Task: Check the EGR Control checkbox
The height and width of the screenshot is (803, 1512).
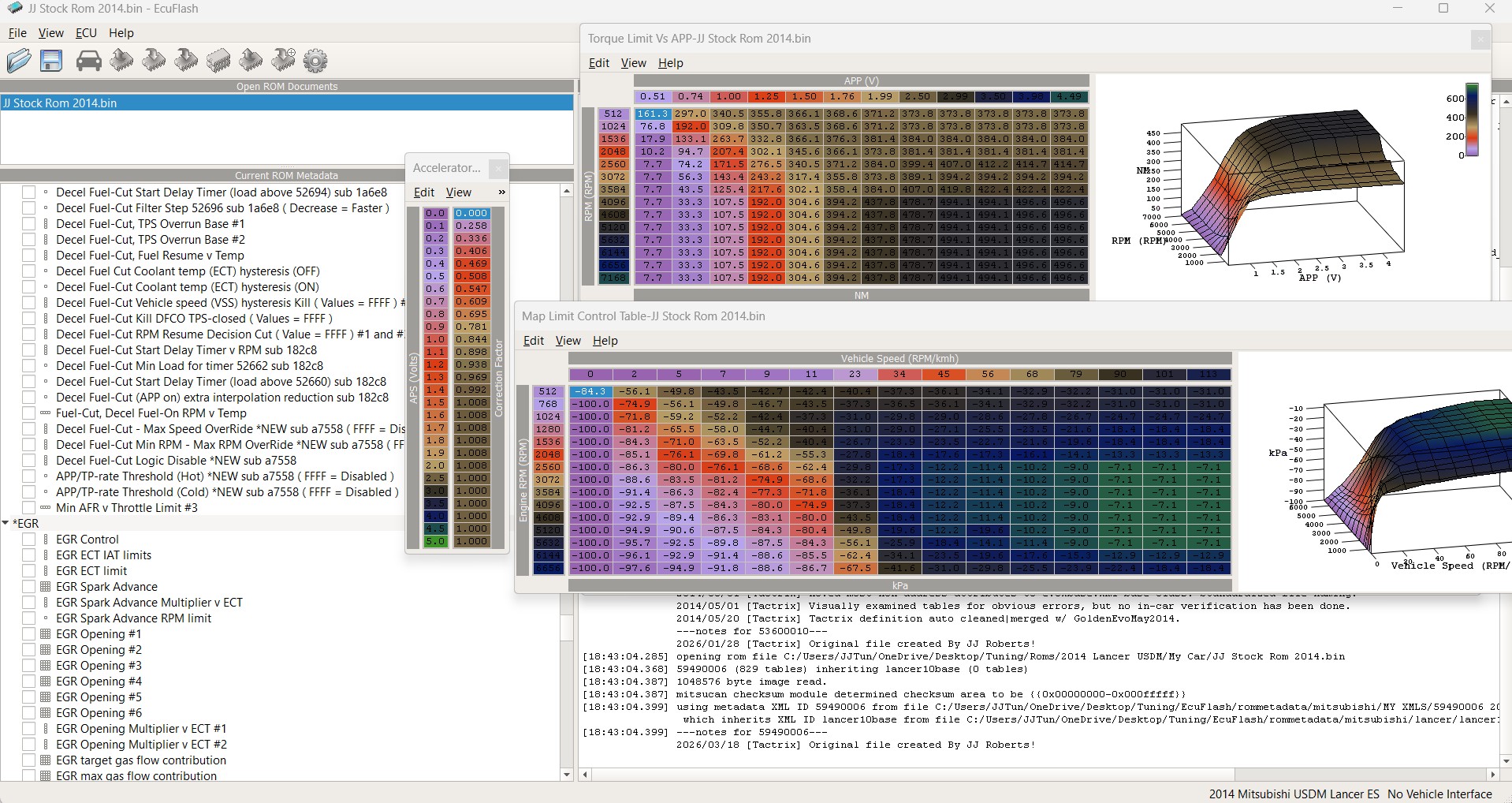Action: point(29,540)
